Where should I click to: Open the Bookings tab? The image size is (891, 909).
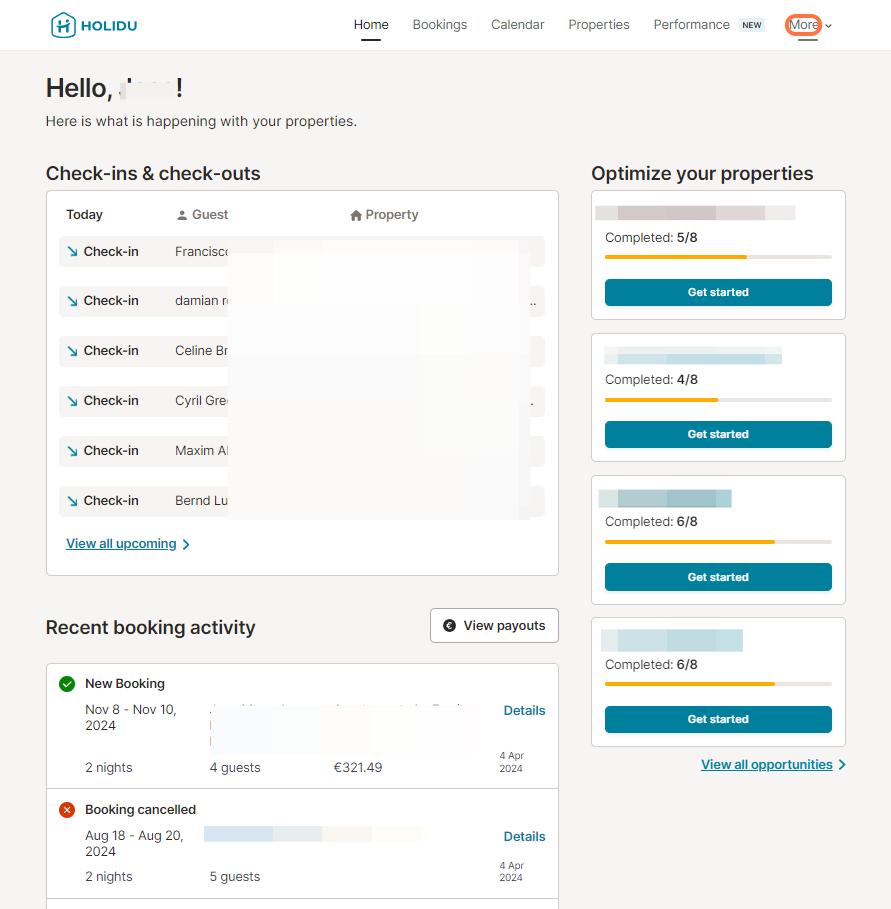coord(439,24)
